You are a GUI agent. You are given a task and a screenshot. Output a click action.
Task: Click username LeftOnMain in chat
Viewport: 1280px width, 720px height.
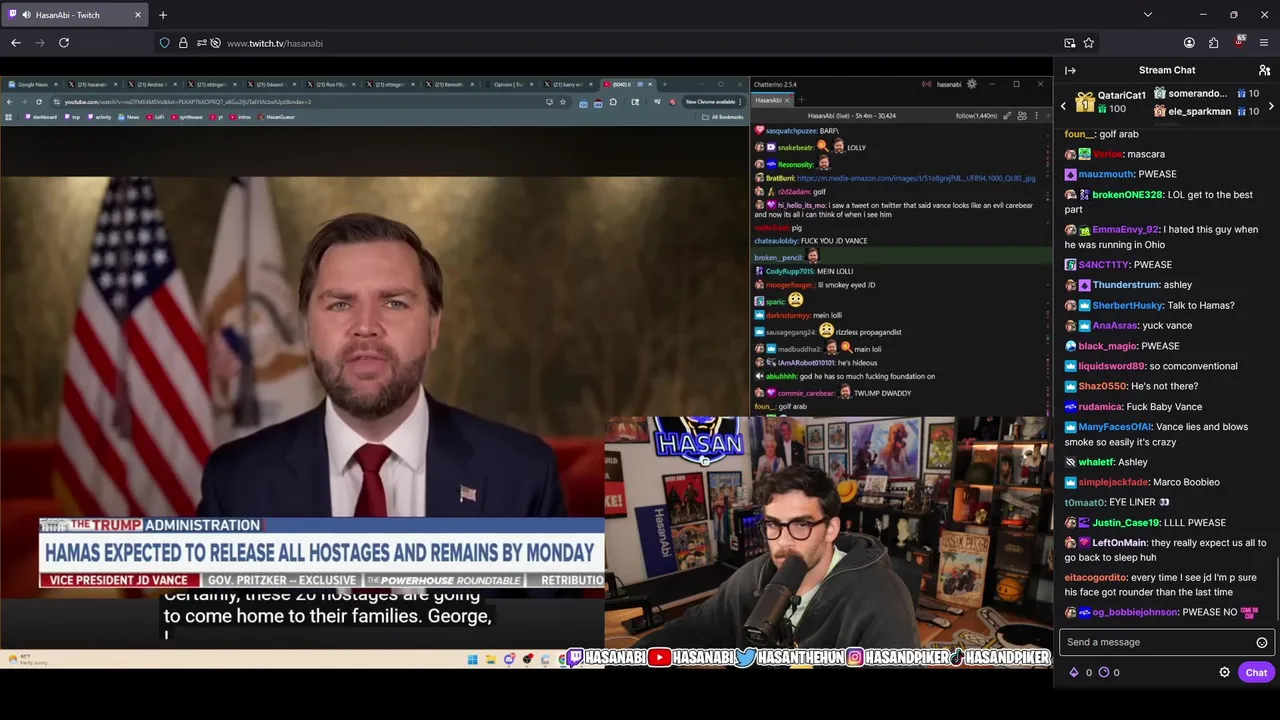click(1119, 543)
